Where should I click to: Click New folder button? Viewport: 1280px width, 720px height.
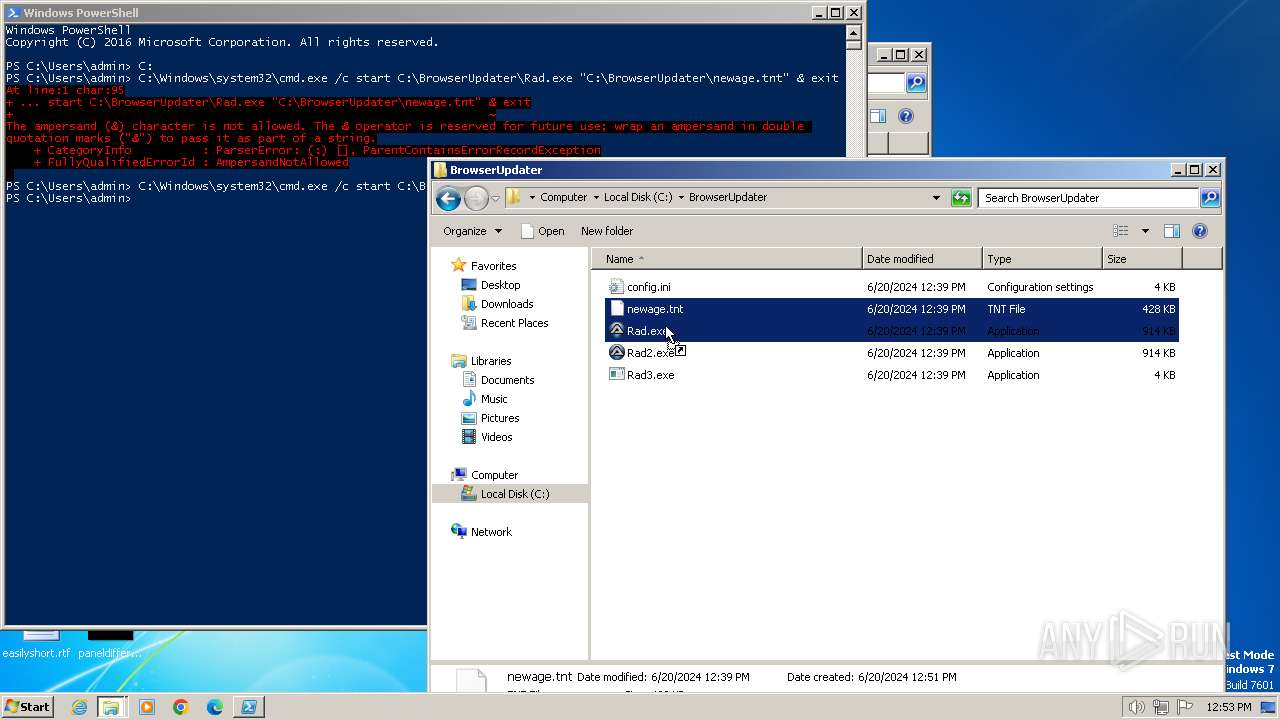click(x=607, y=231)
